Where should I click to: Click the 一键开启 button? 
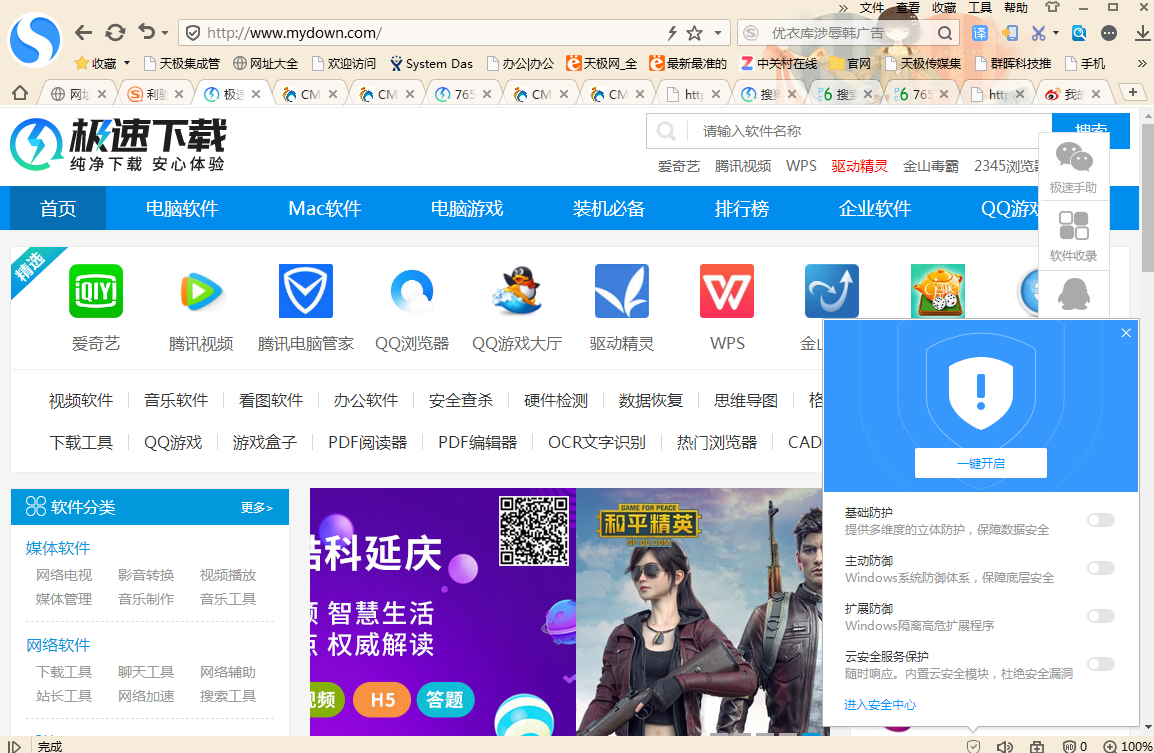[x=980, y=463]
